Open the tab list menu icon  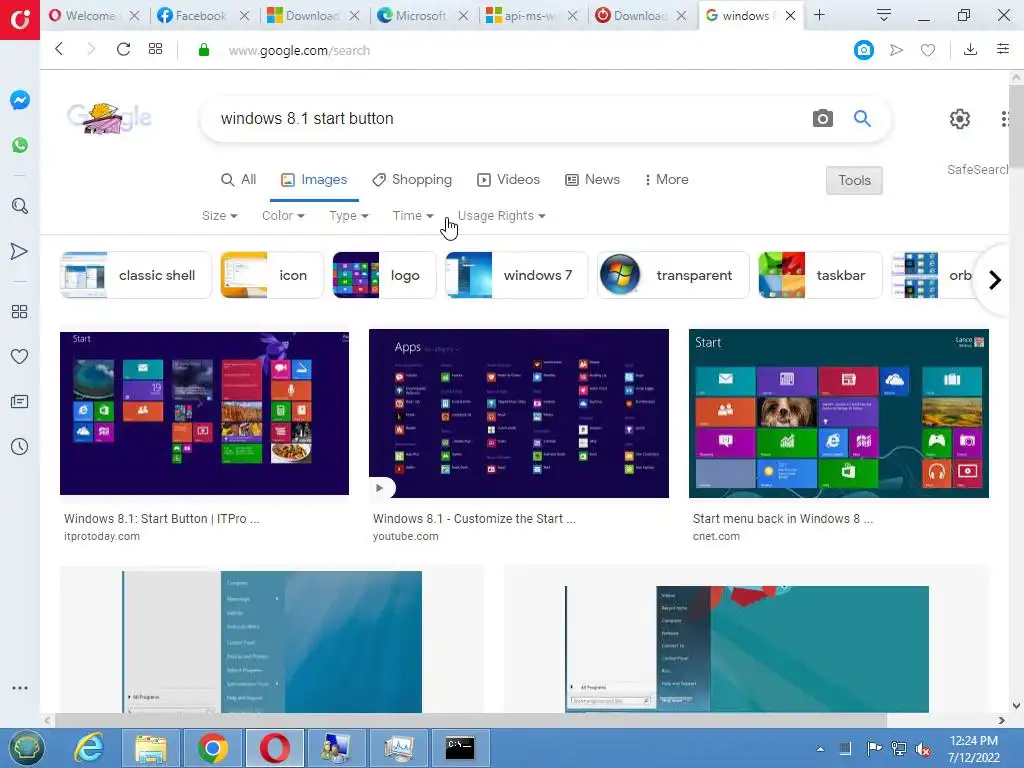click(884, 15)
